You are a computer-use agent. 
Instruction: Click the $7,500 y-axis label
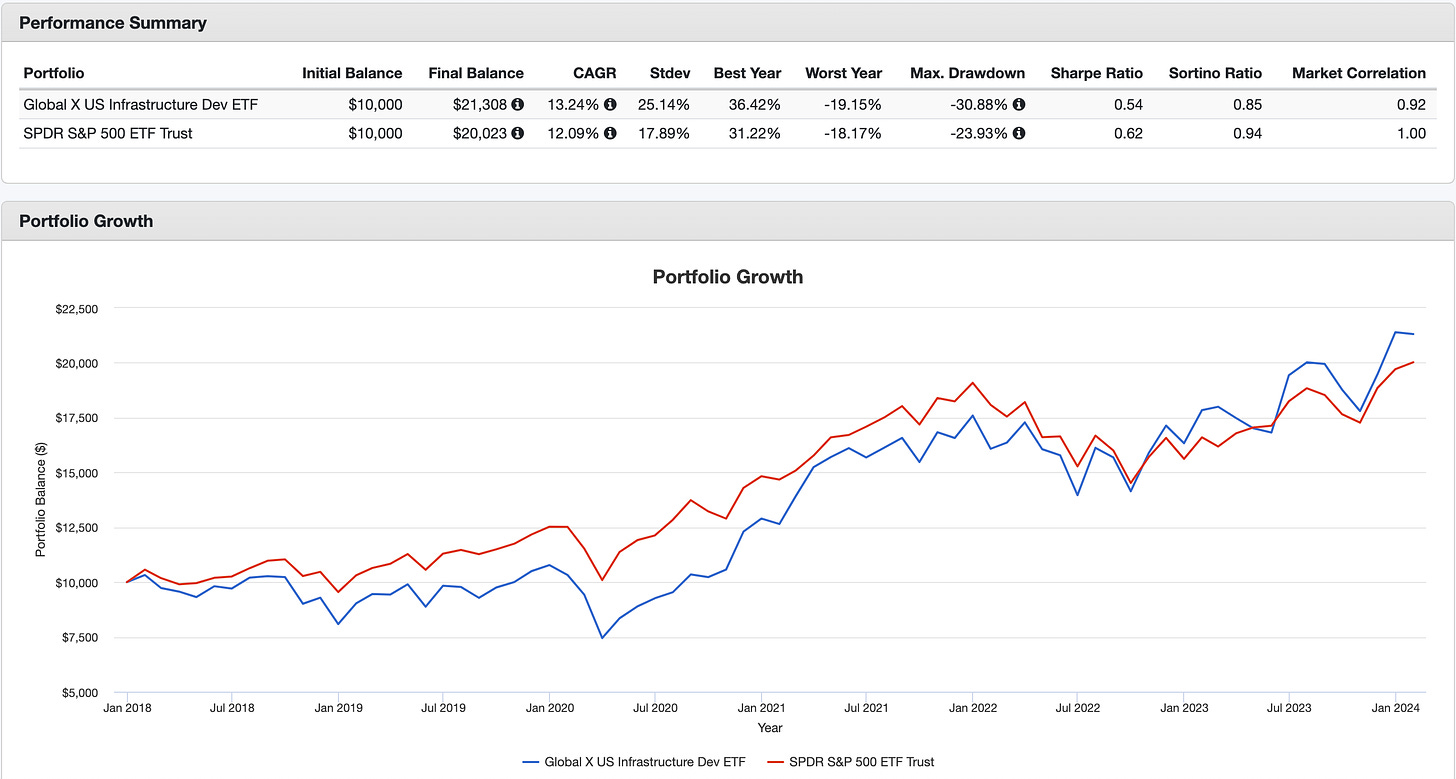81,638
